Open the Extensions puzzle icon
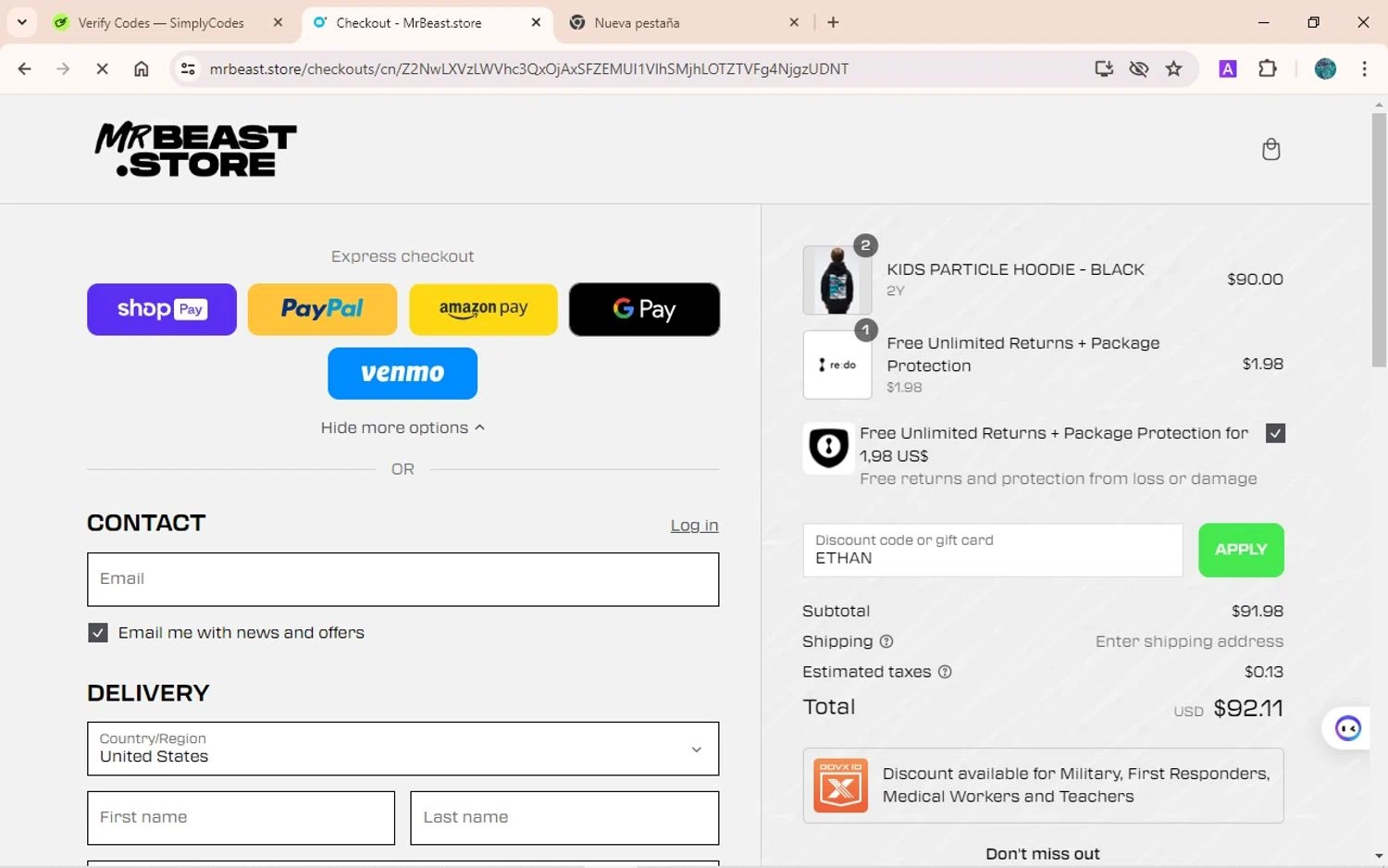Screen dimensions: 1388x868 pos(1268,68)
